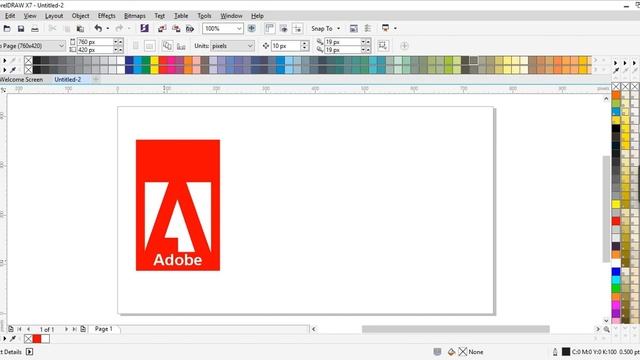This screenshot has height=360, width=640.
Task: Open the Window menu
Action: click(231, 16)
